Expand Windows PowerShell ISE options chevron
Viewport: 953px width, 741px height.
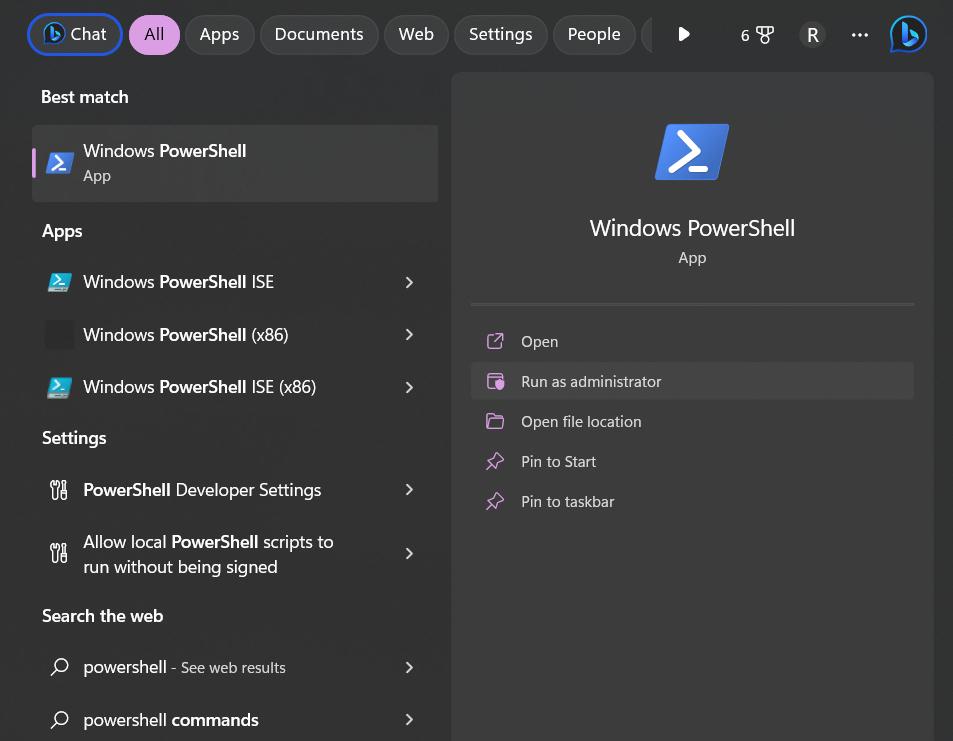click(x=409, y=283)
